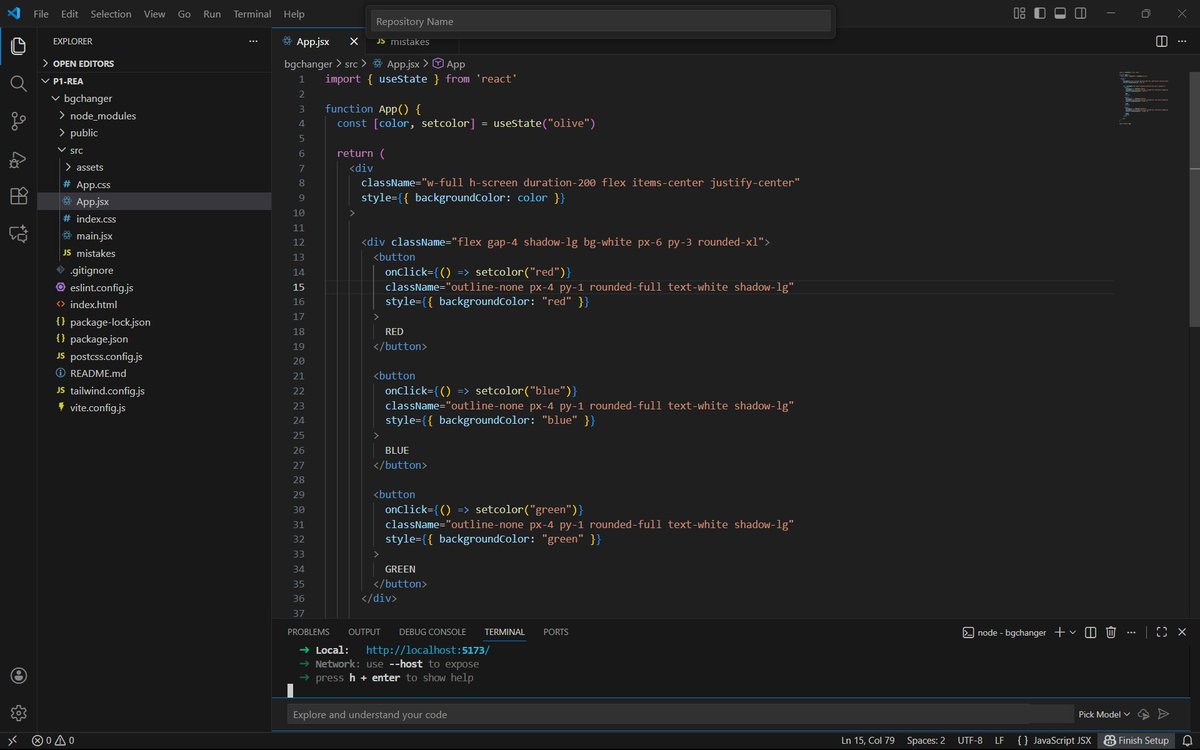This screenshot has height=750, width=1200.
Task: Click the Repository Name input field
Action: (x=600, y=21)
